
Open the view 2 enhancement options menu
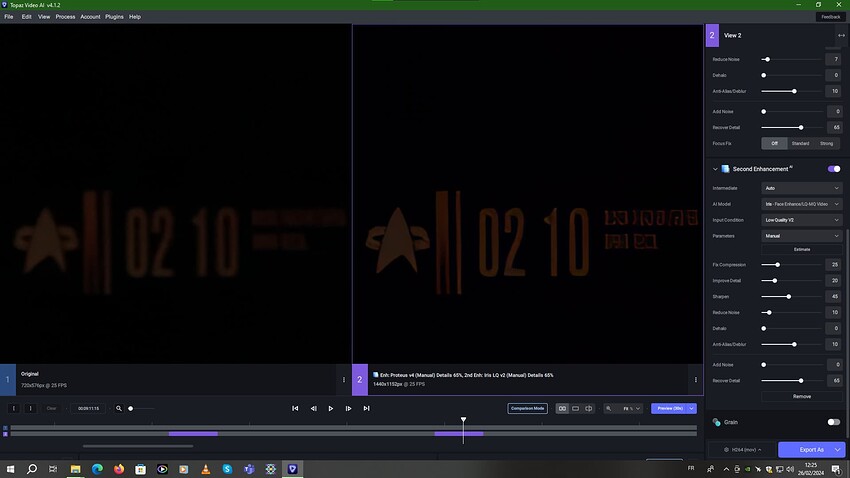696,379
